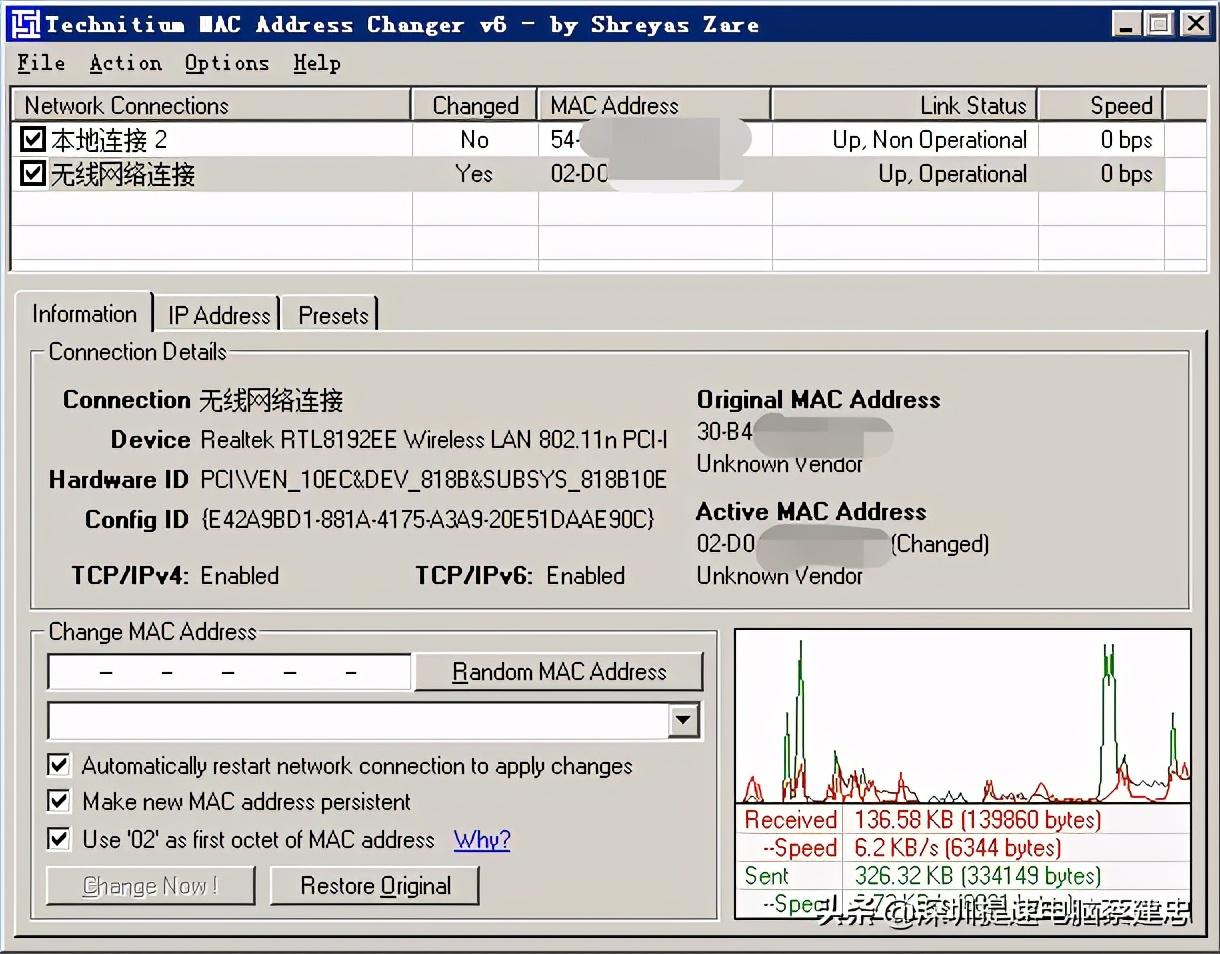Open the Help menu
The image size is (1220, 954).
point(317,63)
